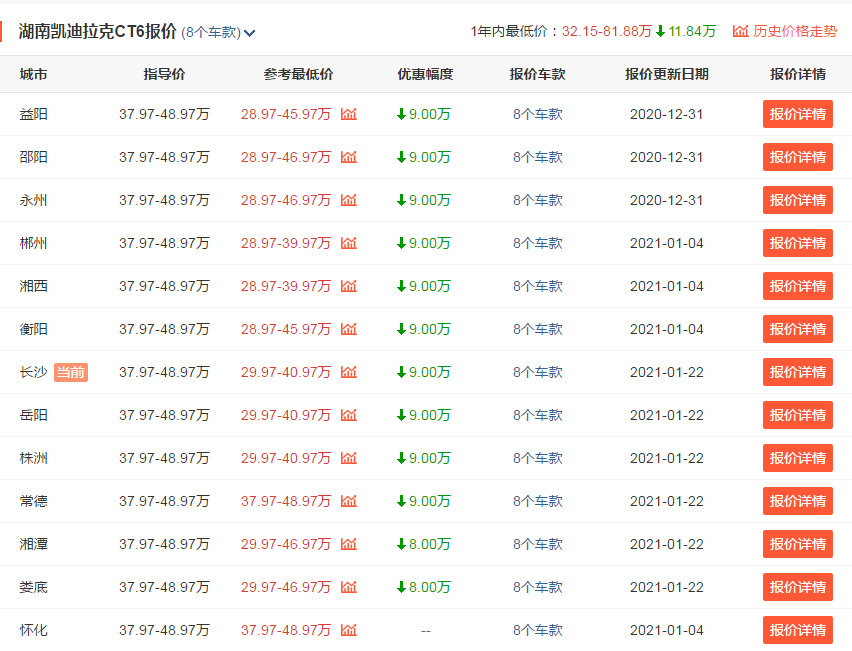Open price trend chart icon for 衡阳
852x651 pixels.
point(349,329)
